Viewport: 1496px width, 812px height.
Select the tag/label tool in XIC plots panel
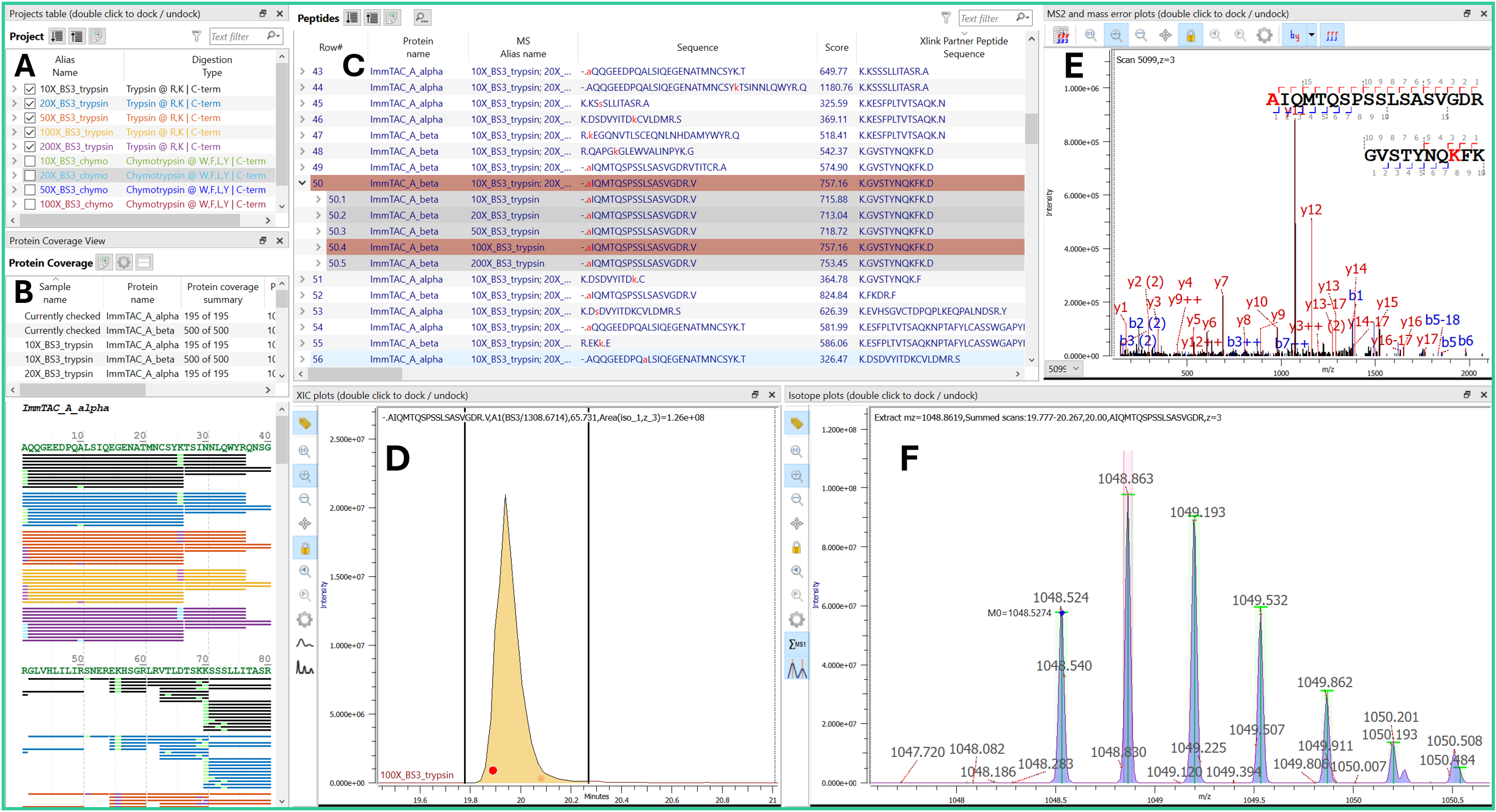305,422
